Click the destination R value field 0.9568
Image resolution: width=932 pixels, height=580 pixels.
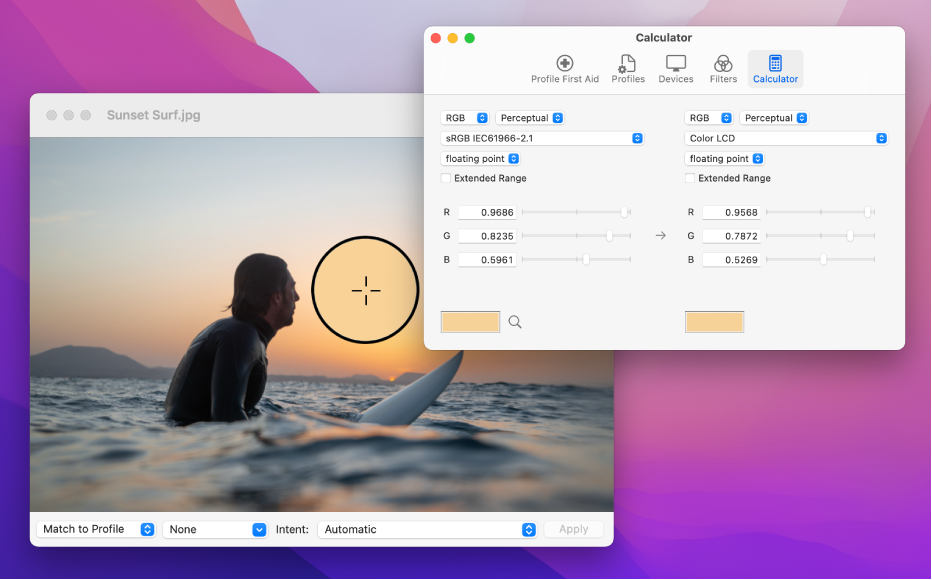click(x=731, y=212)
